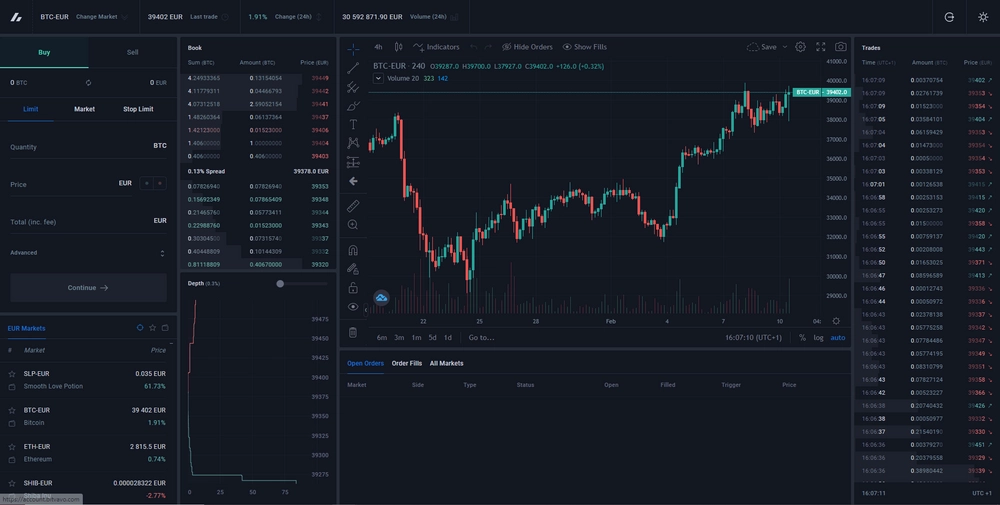Set chart range to 5d
The image size is (1000, 505).
pos(432,337)
